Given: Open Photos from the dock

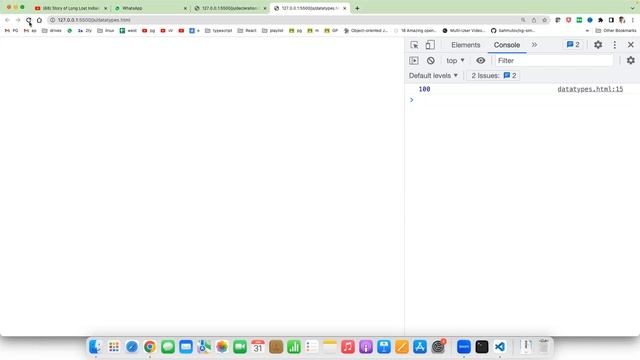Looking at the screenshot, I should click(222, 347).
